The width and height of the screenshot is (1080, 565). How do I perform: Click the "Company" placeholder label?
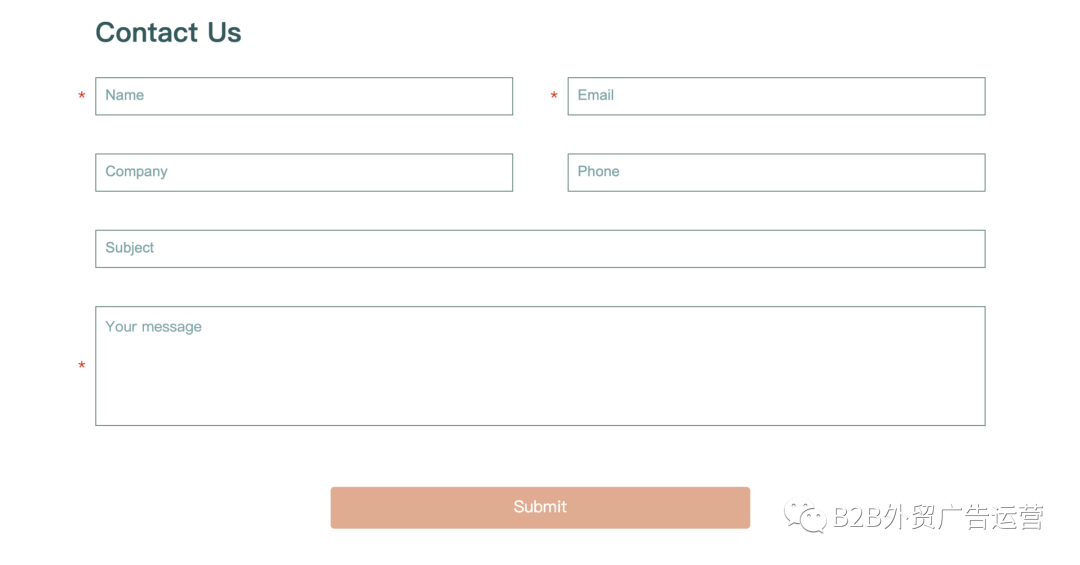[x=136, y=172]
